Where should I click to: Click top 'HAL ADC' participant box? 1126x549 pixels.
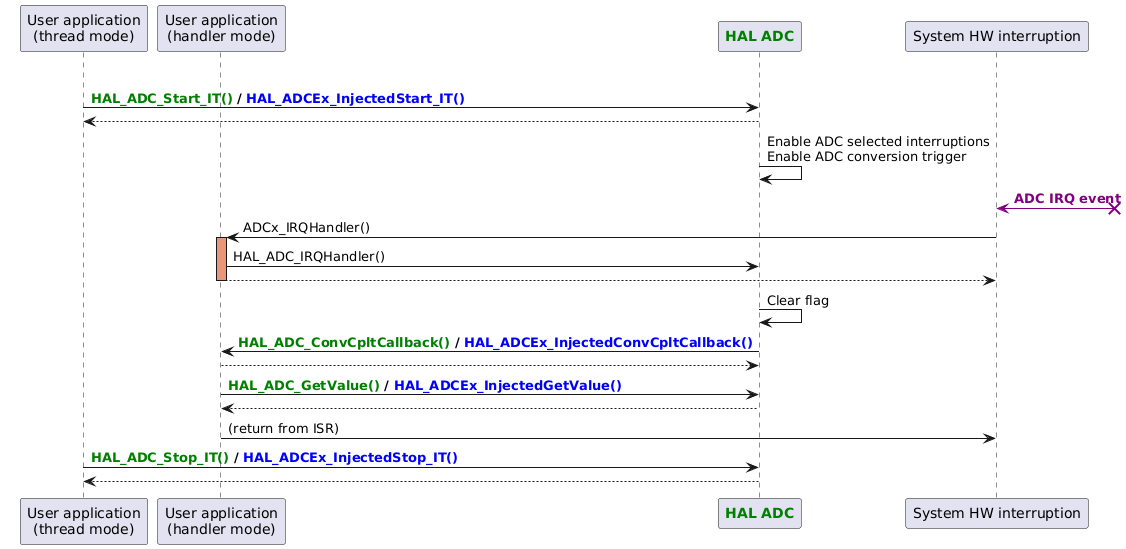click(x=760, y=37)
